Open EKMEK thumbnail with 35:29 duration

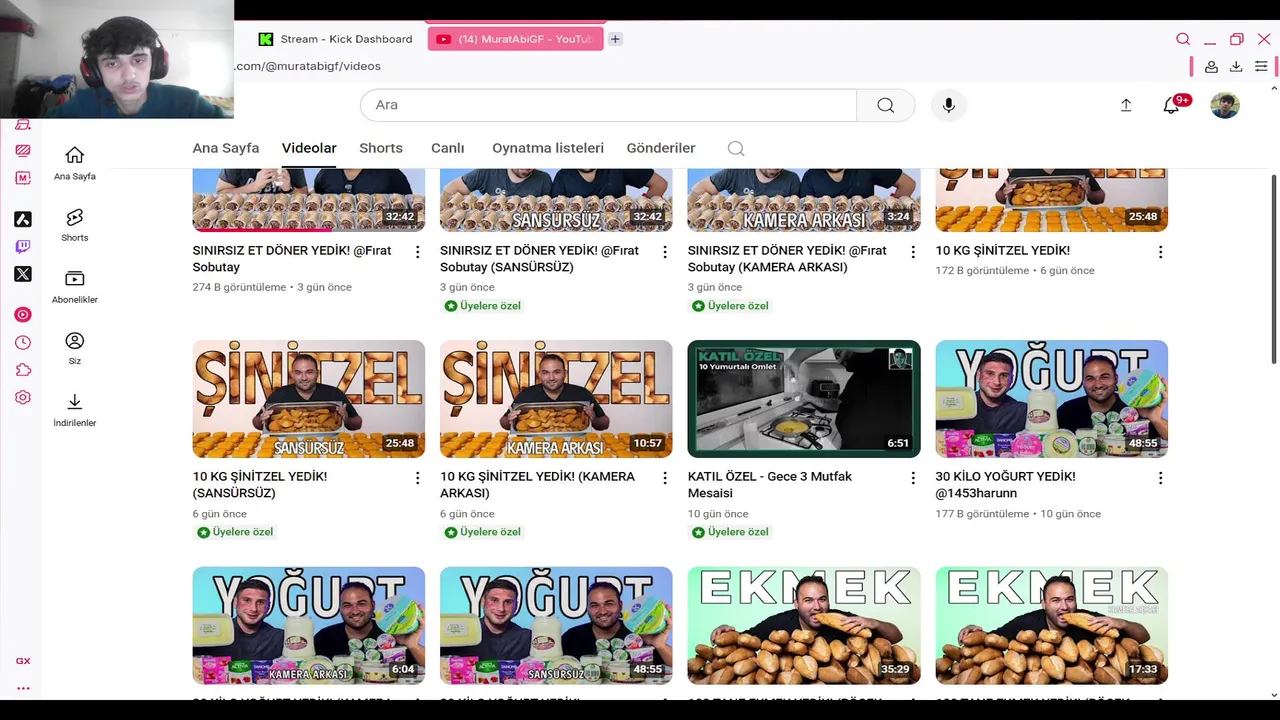pyautogui.click(x=804, y=625)
